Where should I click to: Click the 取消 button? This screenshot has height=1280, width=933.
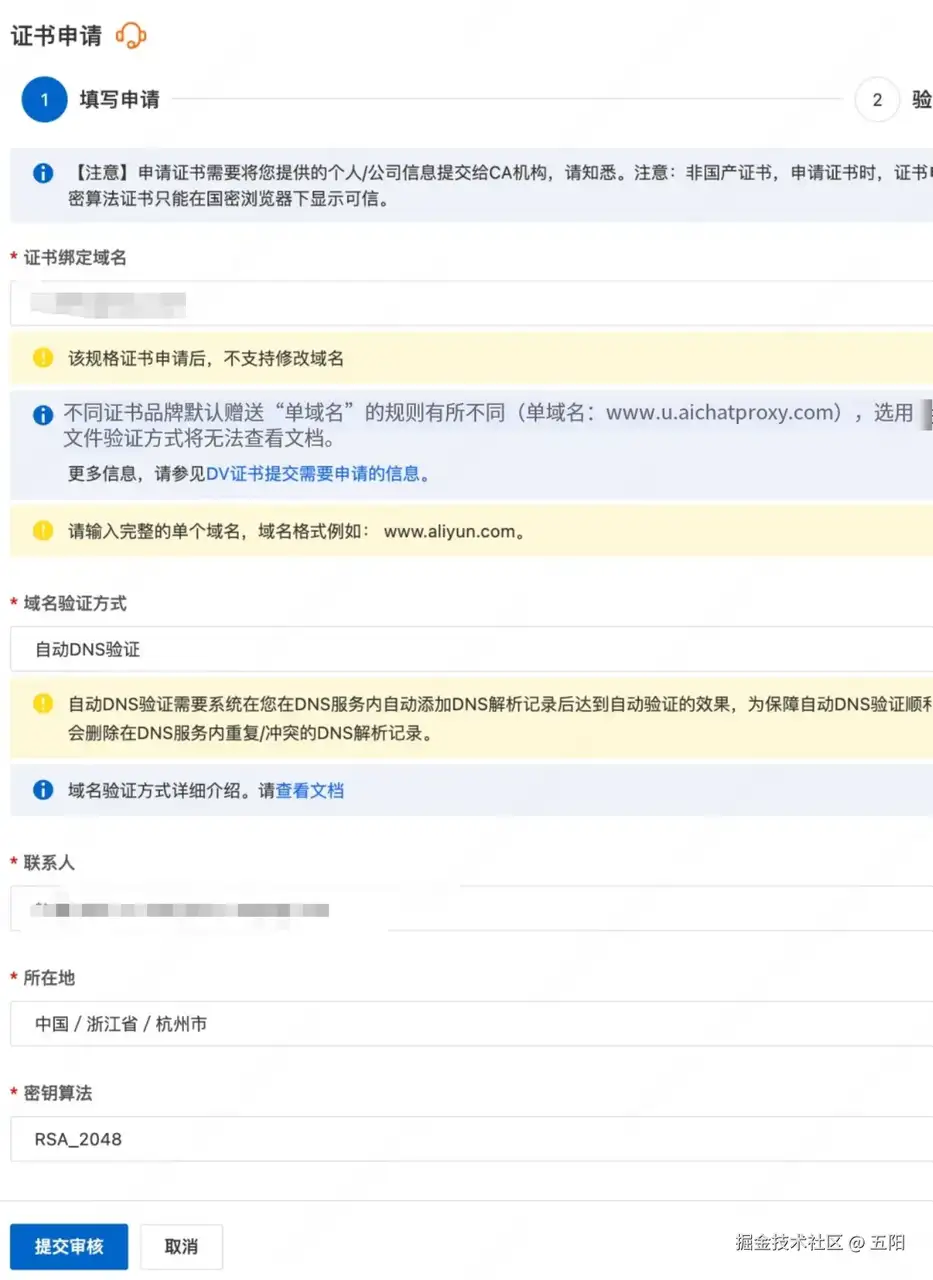181,1246
